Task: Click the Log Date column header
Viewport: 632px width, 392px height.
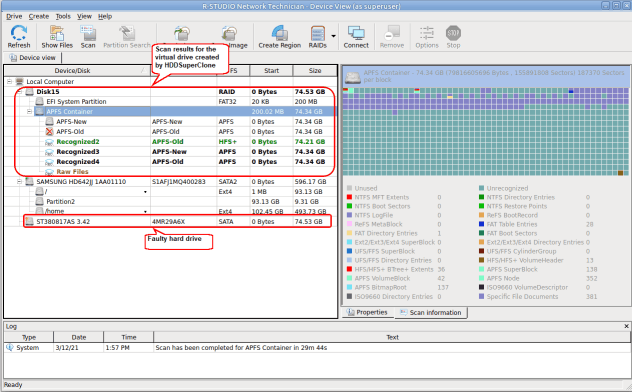Action: tap(79, 337)
